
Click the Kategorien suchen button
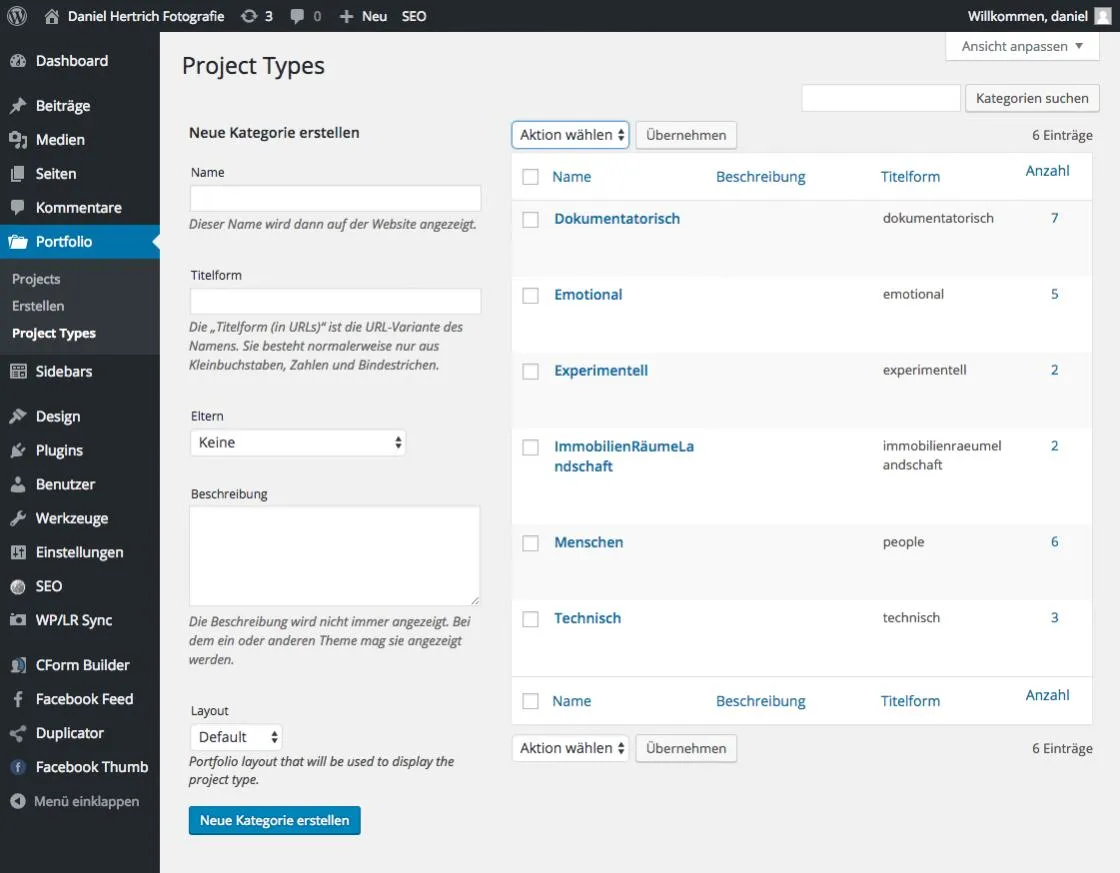[1032, 98]
